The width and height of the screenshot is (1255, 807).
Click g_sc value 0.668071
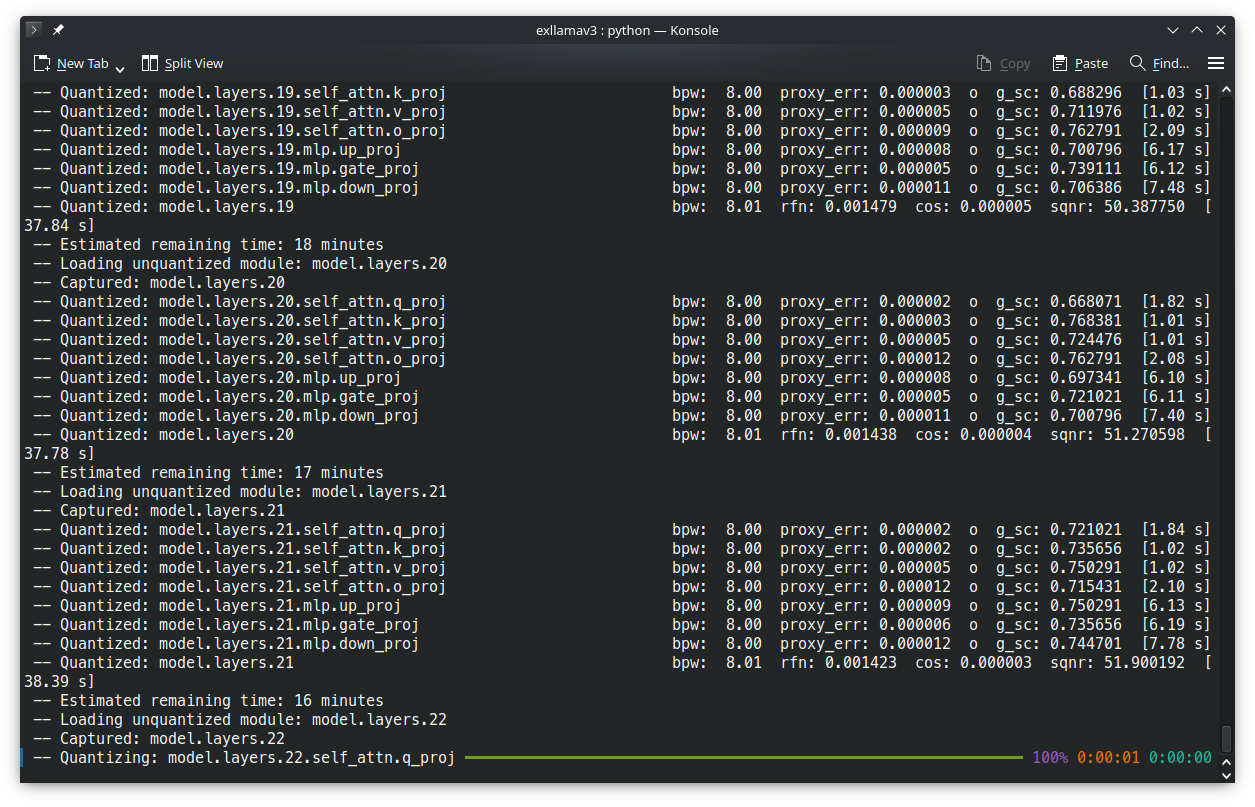point(1086,302)
